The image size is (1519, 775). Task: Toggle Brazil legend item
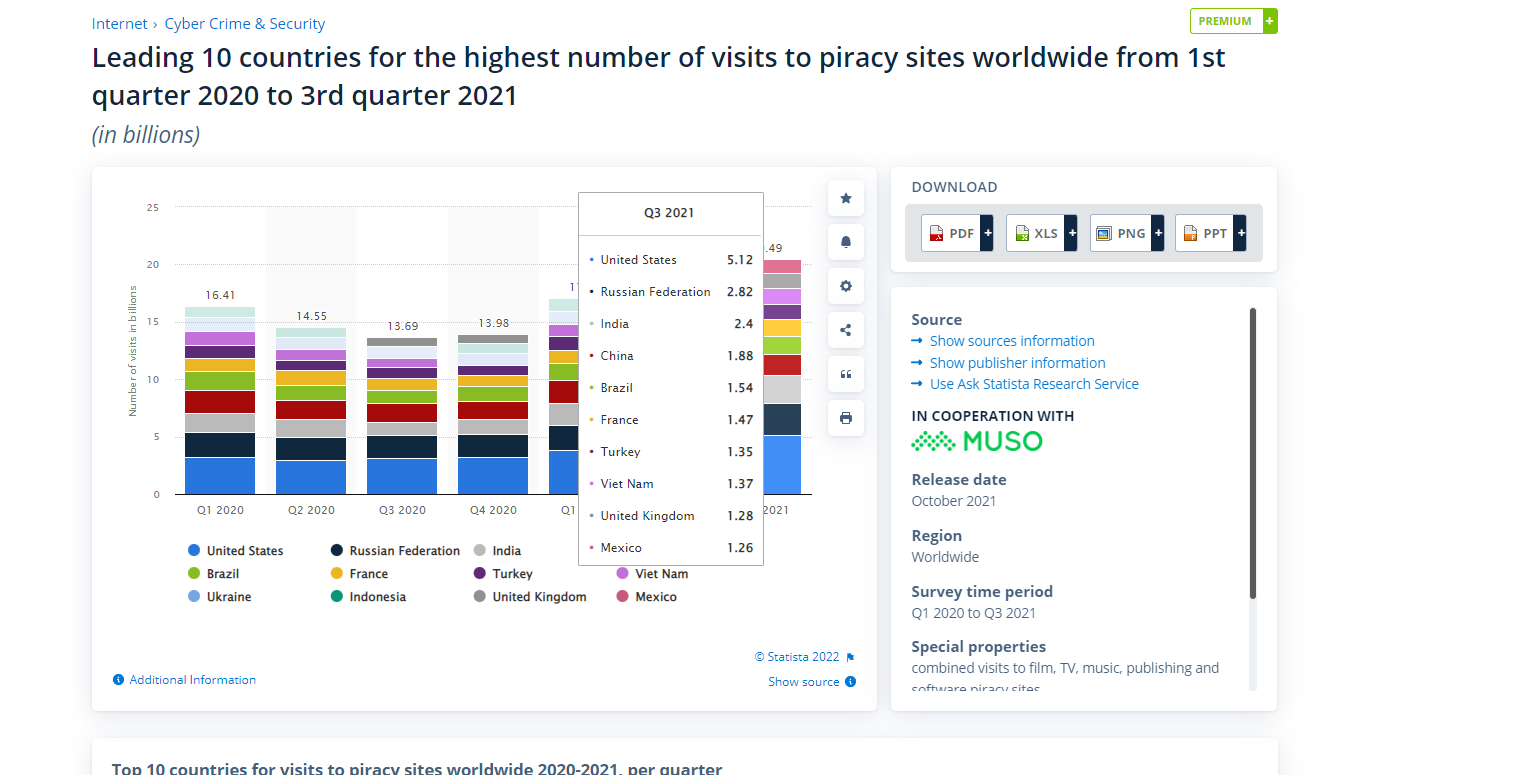coord(214,574)
